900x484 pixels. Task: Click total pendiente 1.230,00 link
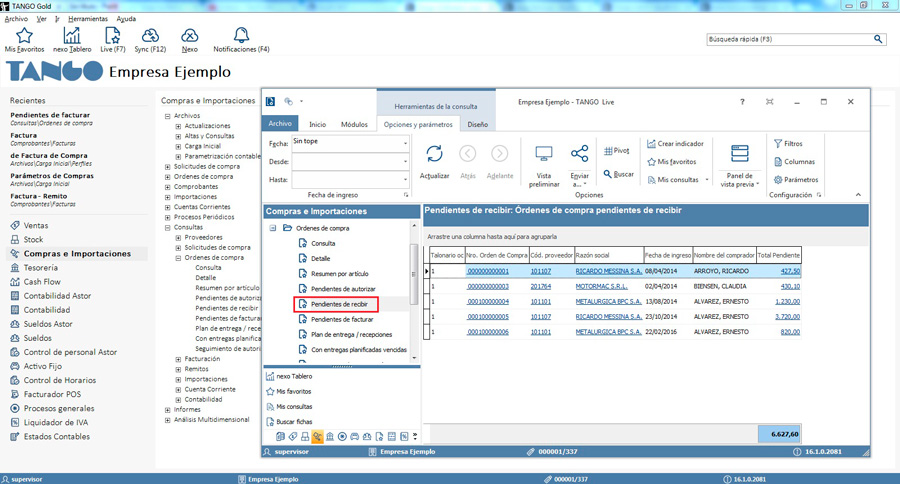click(787, 301)
